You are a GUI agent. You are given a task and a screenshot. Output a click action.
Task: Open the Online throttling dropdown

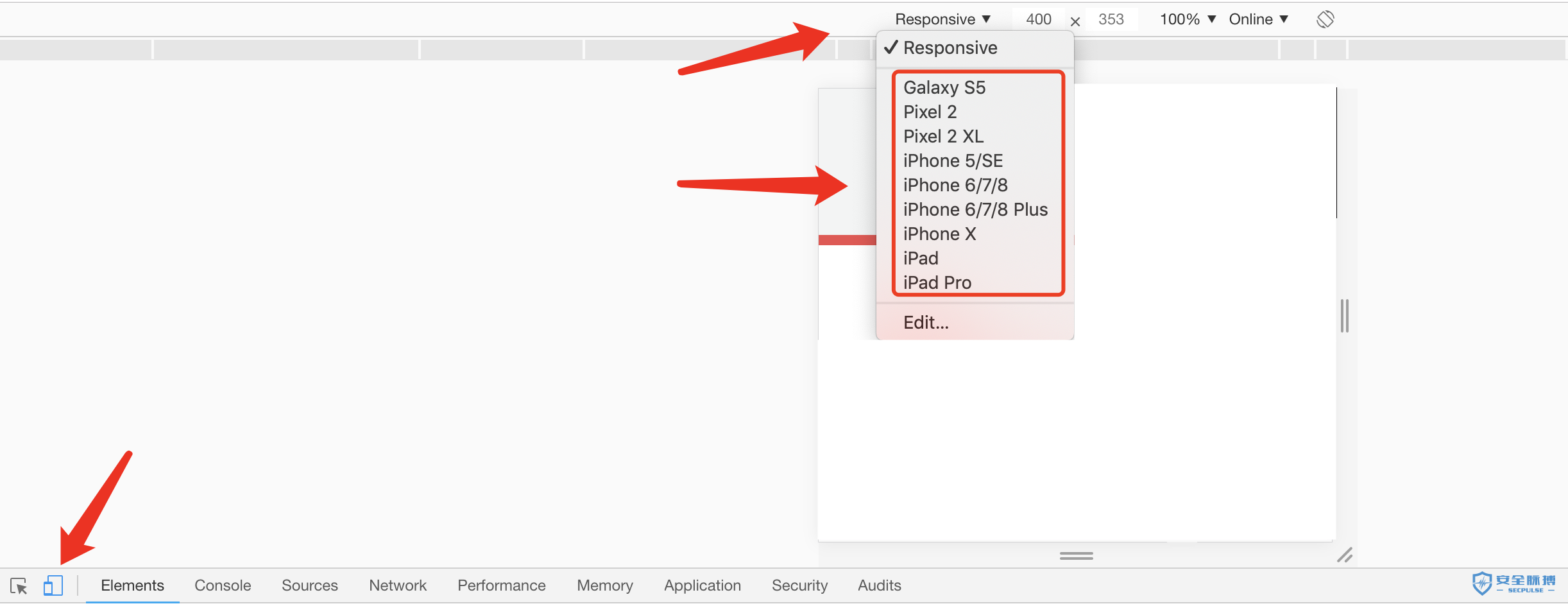(1259, 19)
